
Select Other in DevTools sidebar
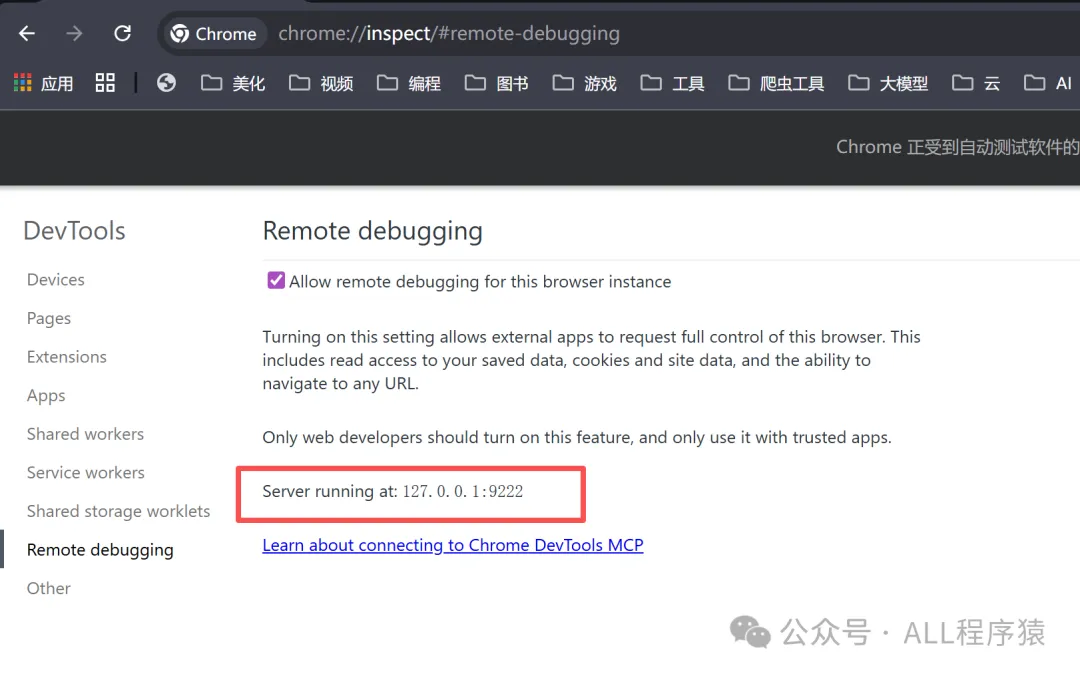point(49,588)
